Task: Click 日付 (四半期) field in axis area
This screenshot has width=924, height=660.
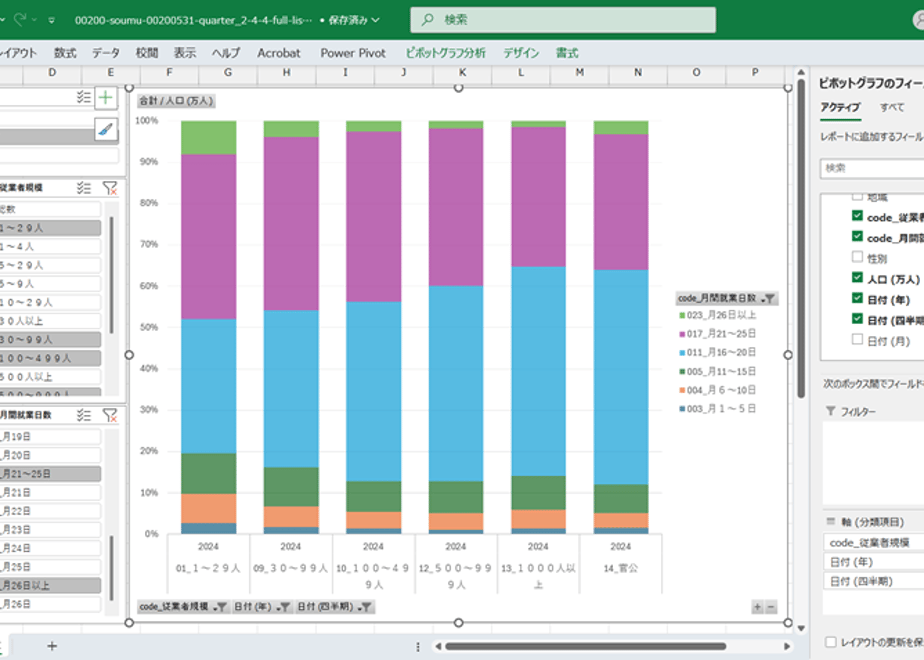Action: pos(873,582)
